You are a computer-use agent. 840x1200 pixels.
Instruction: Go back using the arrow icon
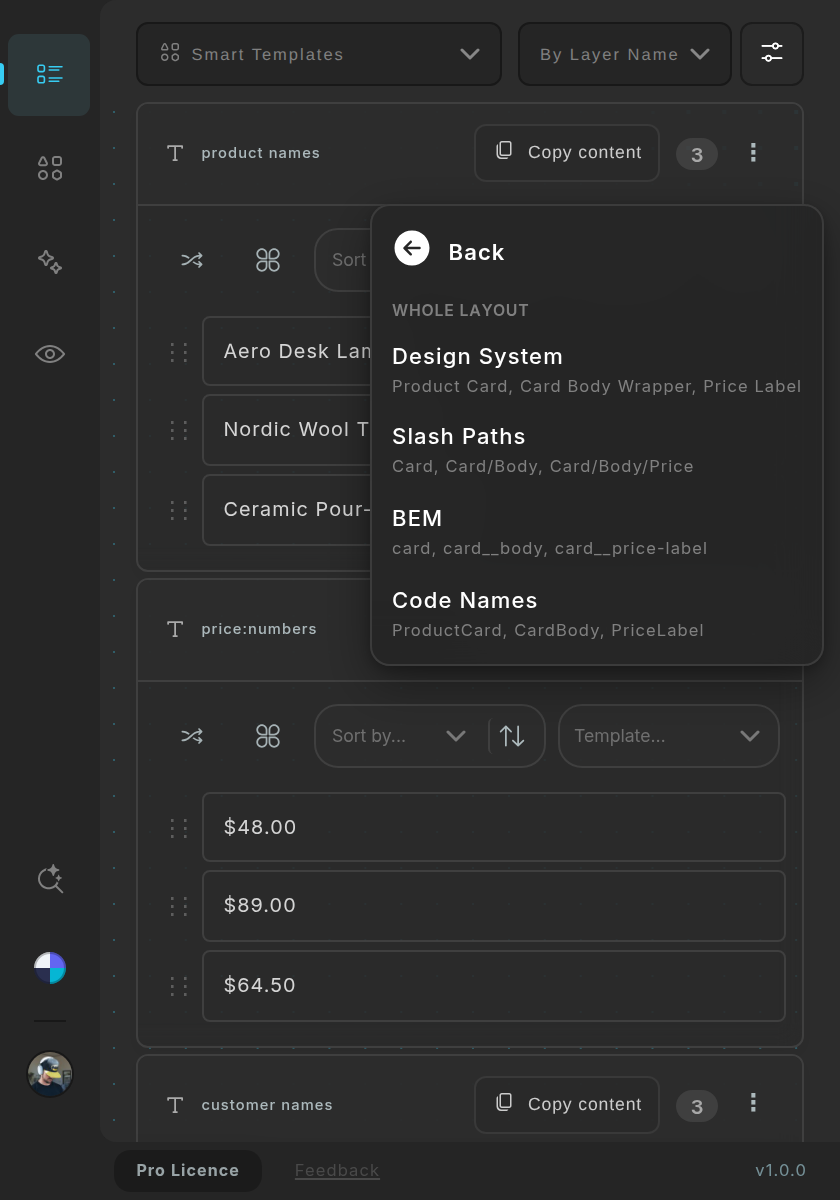click(412, 248)
